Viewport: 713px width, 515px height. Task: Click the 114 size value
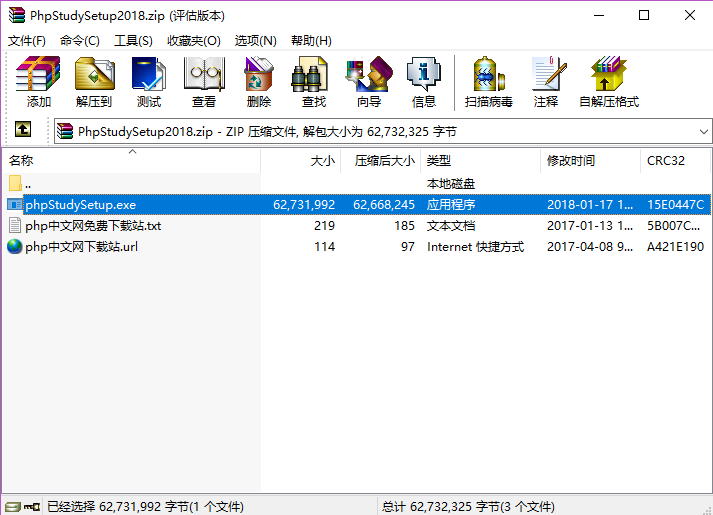pos(324,247)
